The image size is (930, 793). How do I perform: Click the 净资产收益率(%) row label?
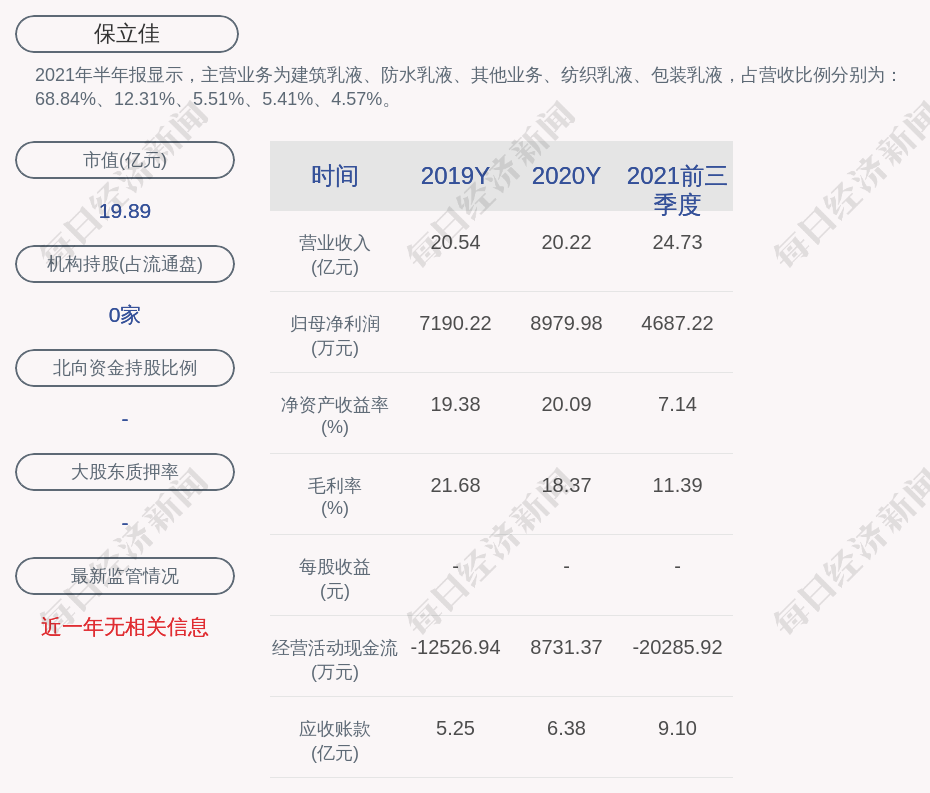coord(335,416)
